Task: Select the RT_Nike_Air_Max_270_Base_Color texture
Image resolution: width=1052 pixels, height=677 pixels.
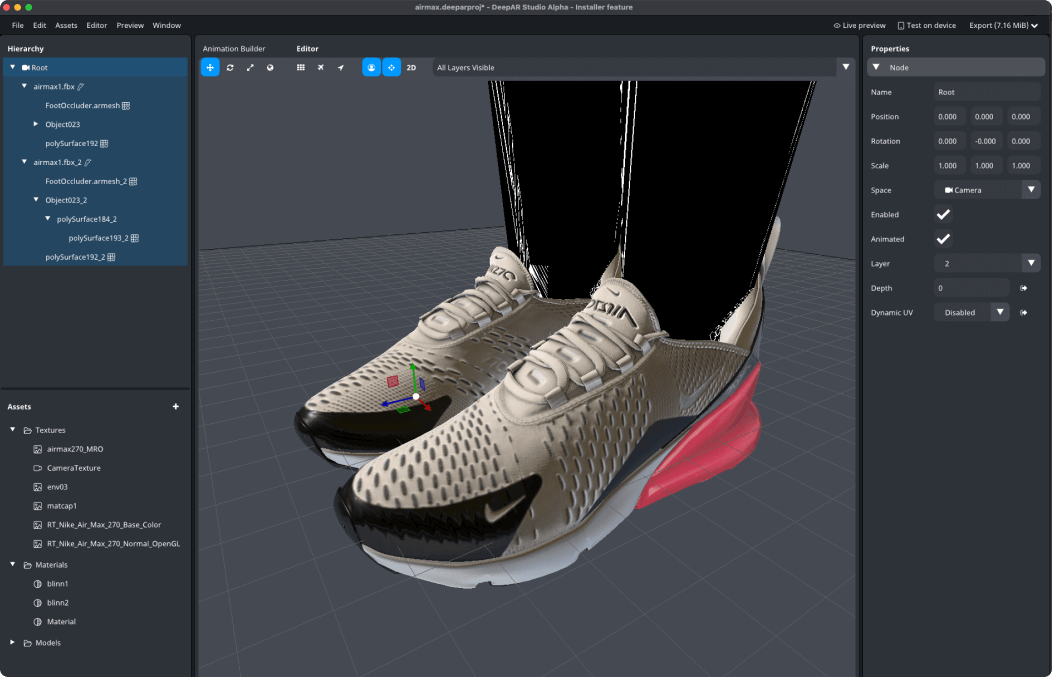Action: [106, 524]
